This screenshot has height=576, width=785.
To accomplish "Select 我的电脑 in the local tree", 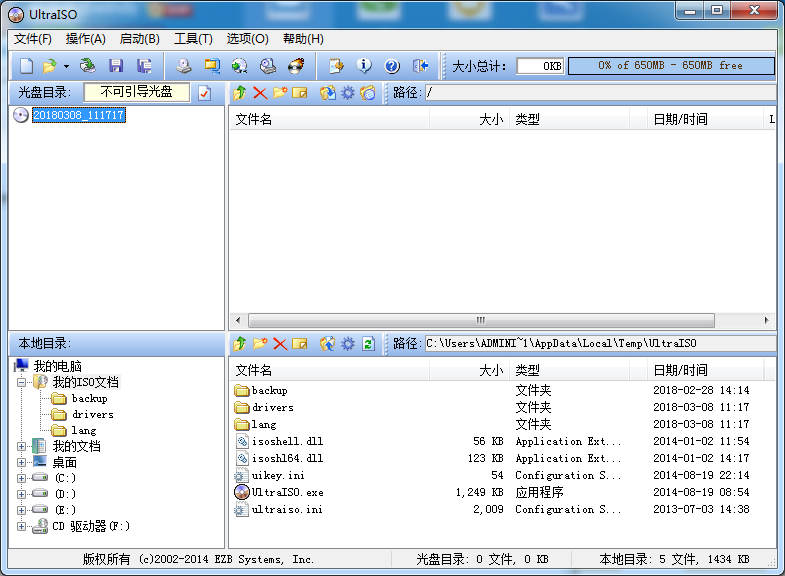I will (57, 366).
